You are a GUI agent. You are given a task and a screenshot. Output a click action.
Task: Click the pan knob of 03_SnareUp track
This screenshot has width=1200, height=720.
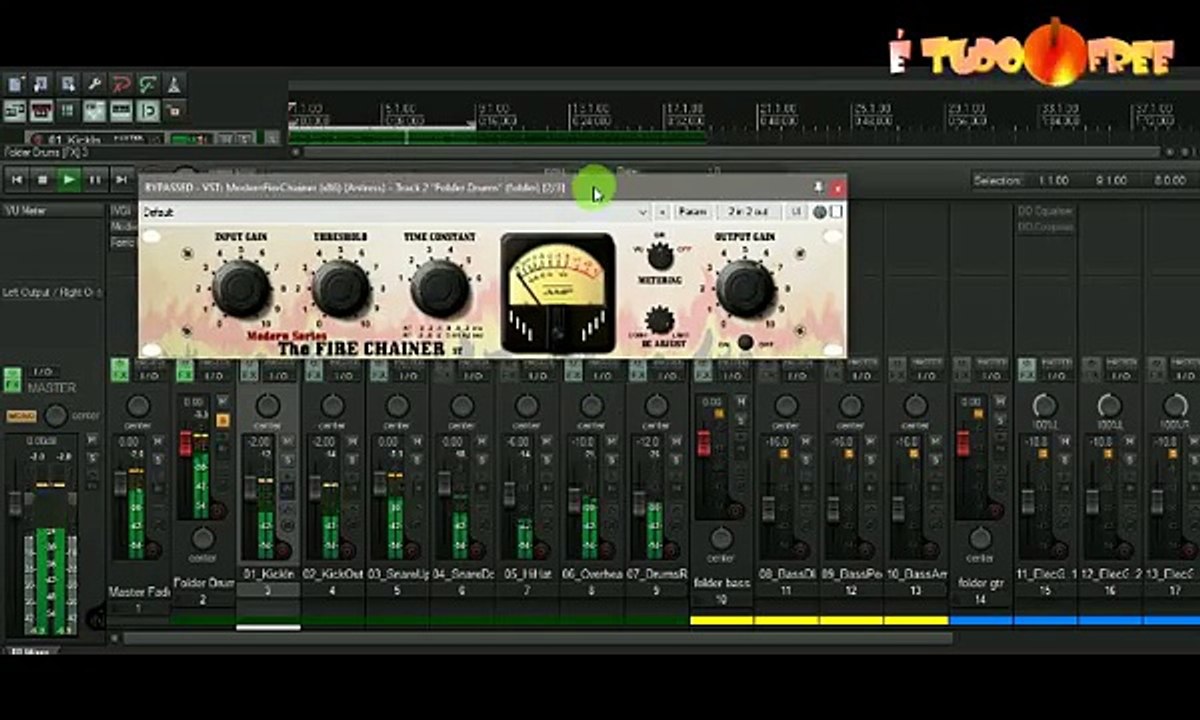pyautogui.click(x=398, y=406)
